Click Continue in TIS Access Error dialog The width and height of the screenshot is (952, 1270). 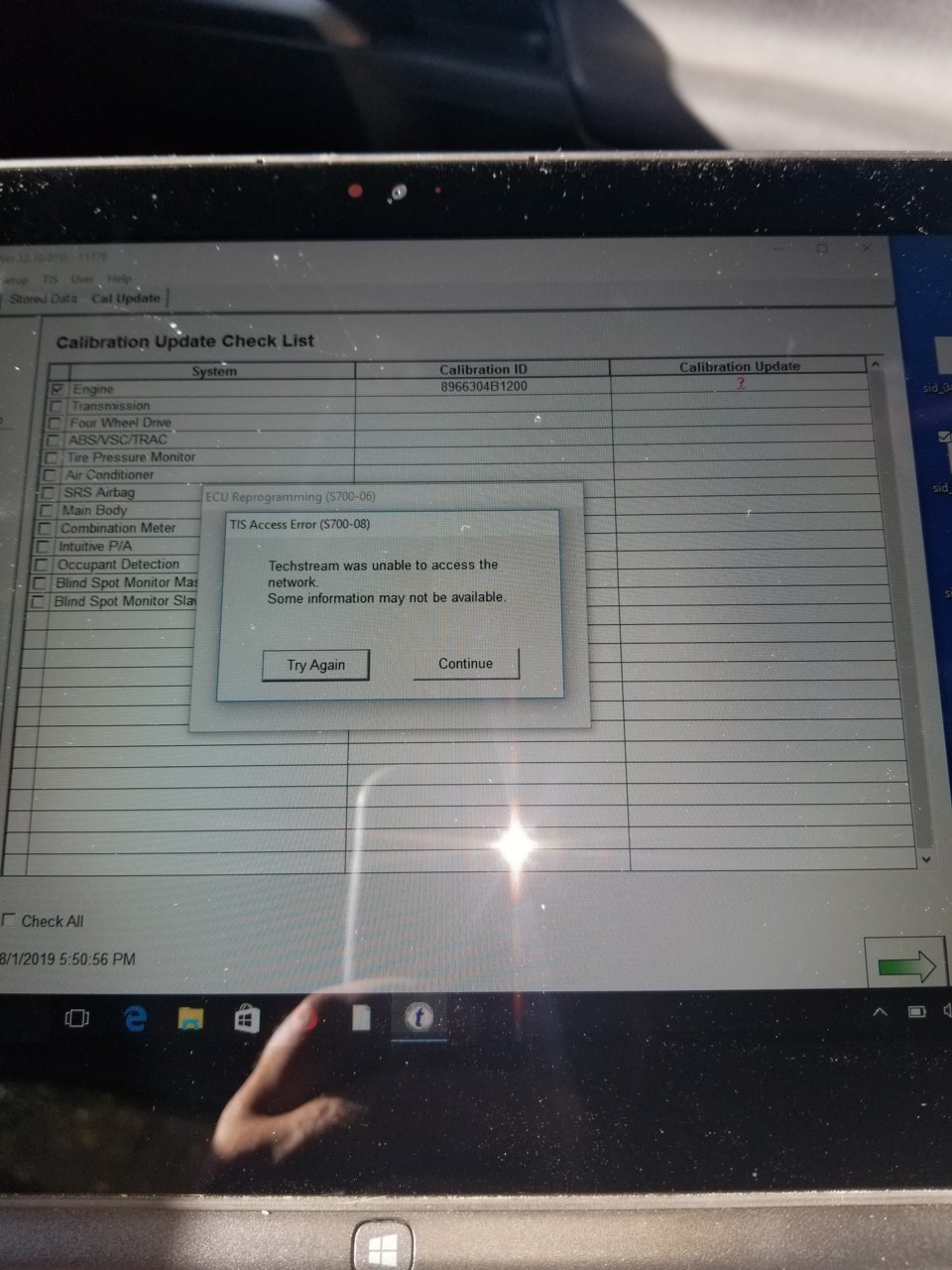[x=466, y=664]
